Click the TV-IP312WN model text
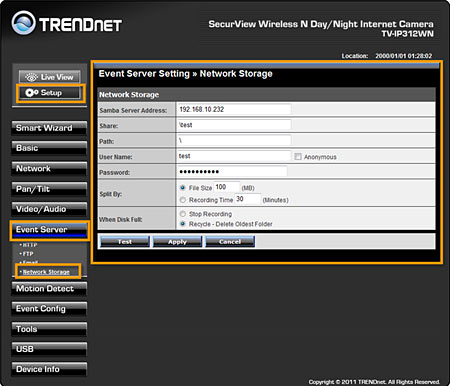The height and width of the screenshot is (386, 450). pyautogui.click(x=407, y=34)
